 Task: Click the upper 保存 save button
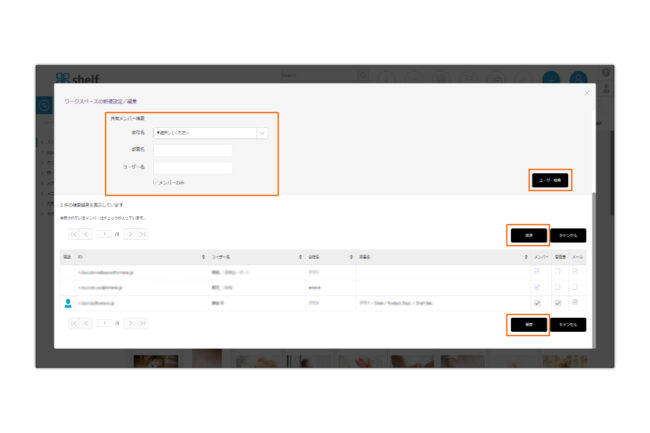click(528, 235)
